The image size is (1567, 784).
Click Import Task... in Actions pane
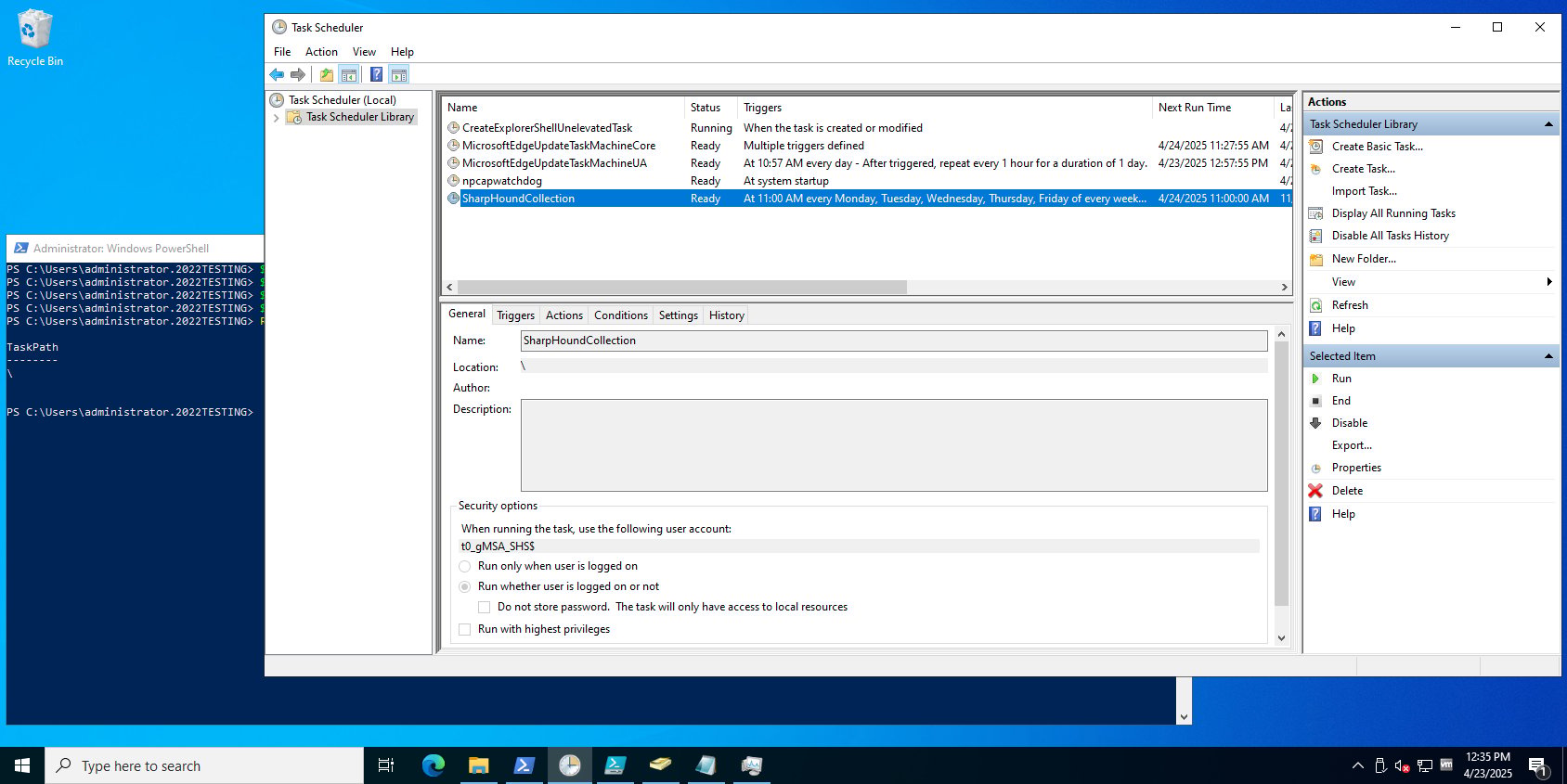[1364, 191]
